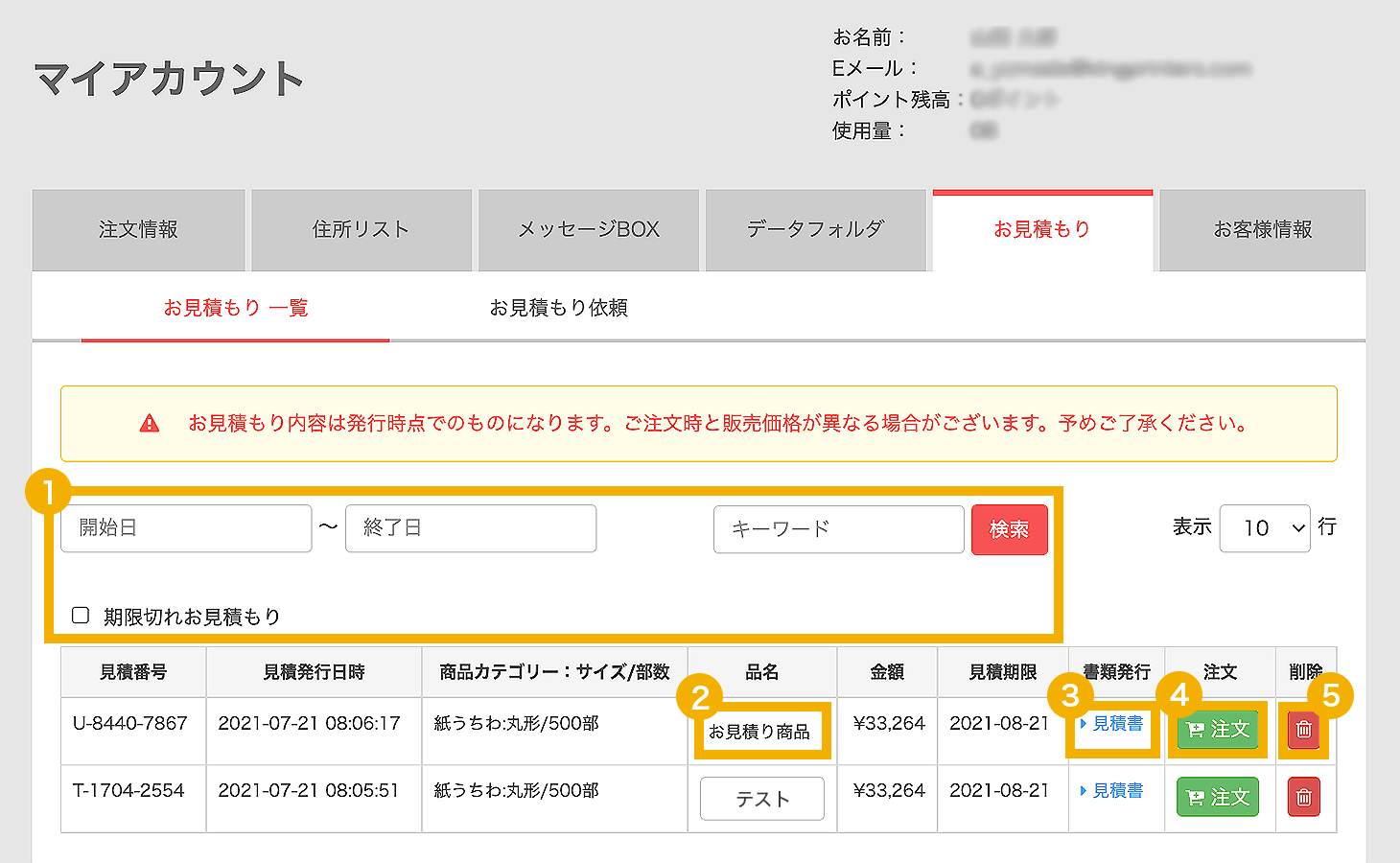This screenshot has height=863, width=1400.
Task: Open the 開始日 date picker field
Action: coord(186,528)
